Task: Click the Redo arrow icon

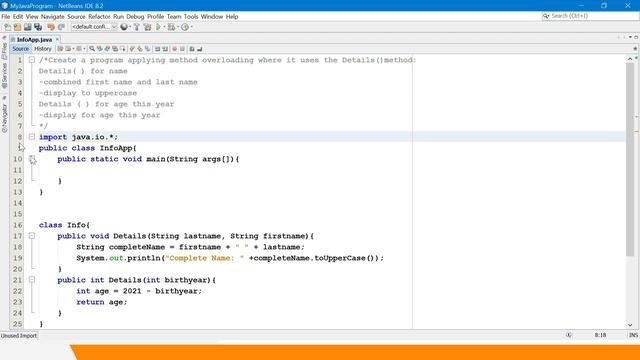Action: 61,27
